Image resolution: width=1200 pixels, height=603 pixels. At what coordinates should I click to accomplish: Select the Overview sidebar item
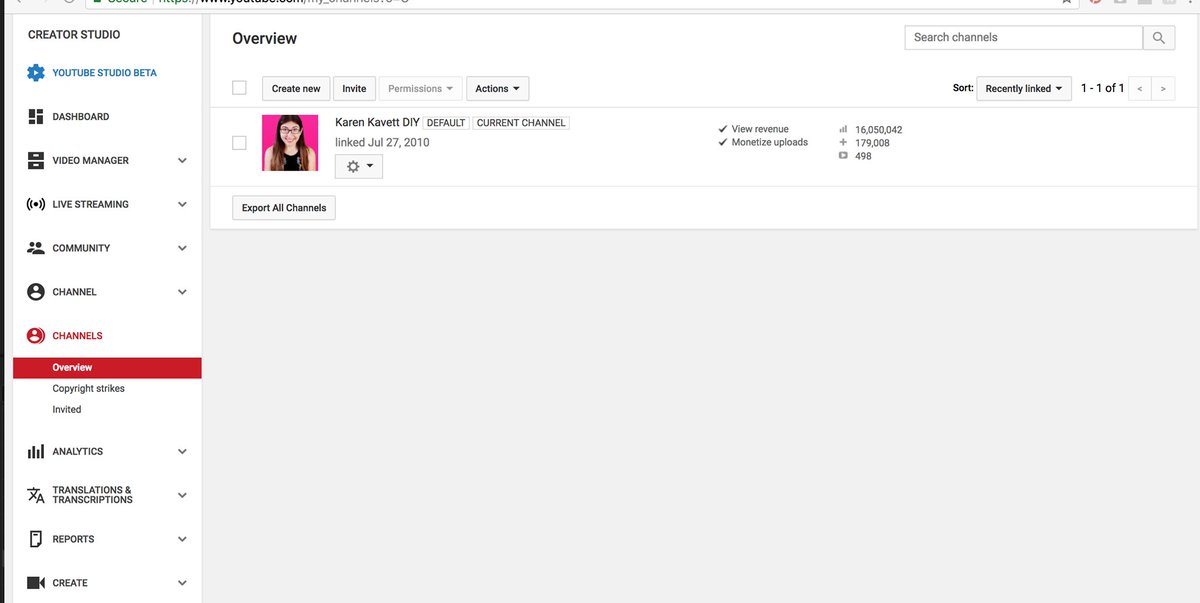tap(107, 368)
